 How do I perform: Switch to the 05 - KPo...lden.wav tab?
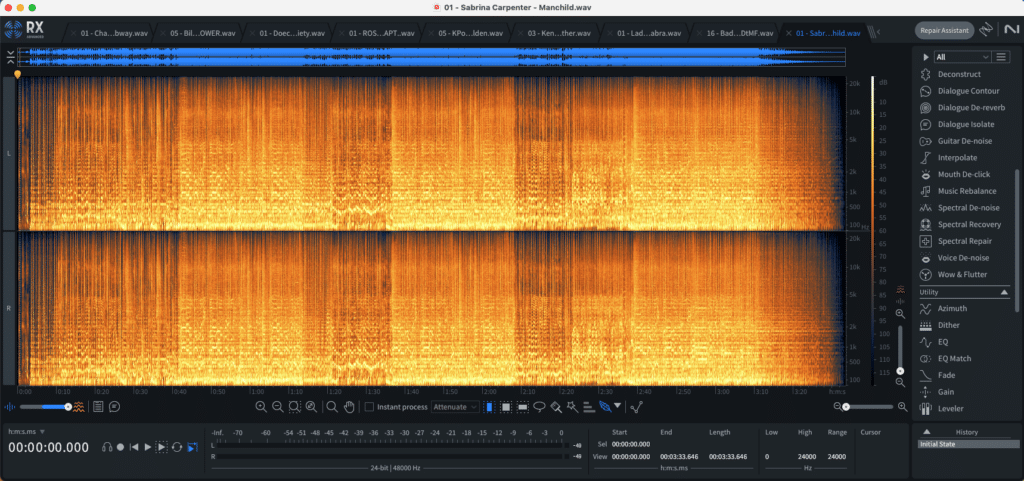(465, 33)
